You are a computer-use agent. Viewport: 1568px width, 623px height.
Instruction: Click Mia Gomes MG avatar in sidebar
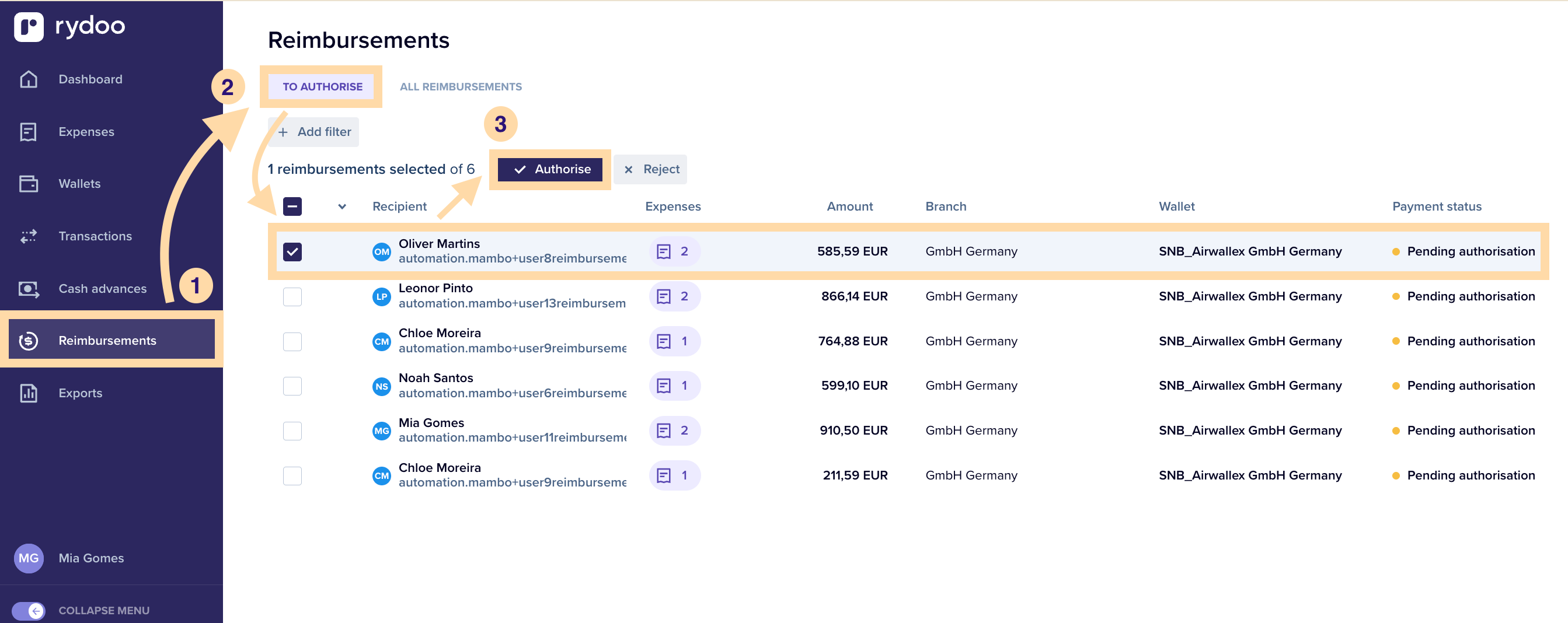click(29, 558)
